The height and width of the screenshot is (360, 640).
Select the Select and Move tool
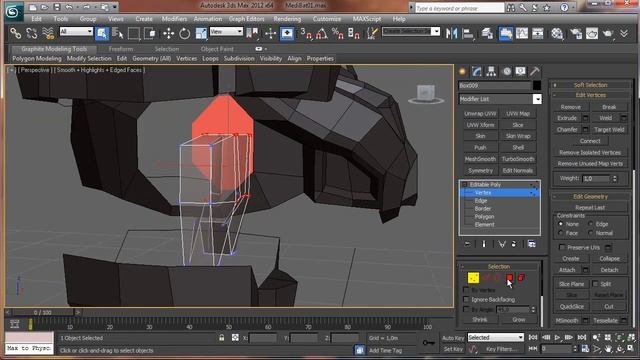pyautogui.click(x=169, y=33)
